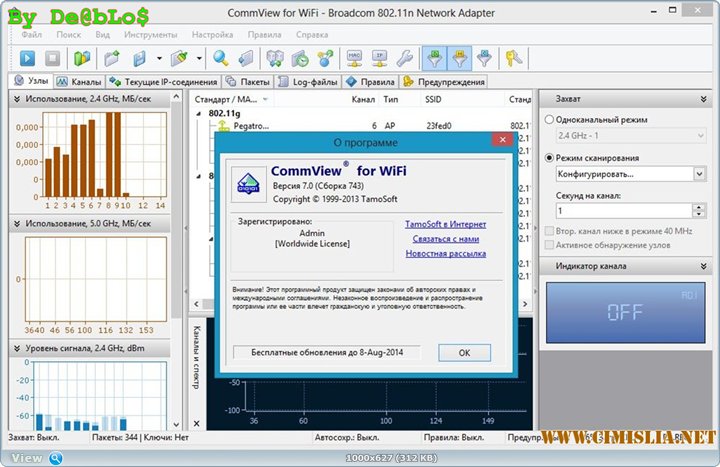The width and height of the screenshot is (720, 467).
Task: Close the Channels and spectrum side panel
Action: coord(197,423)
